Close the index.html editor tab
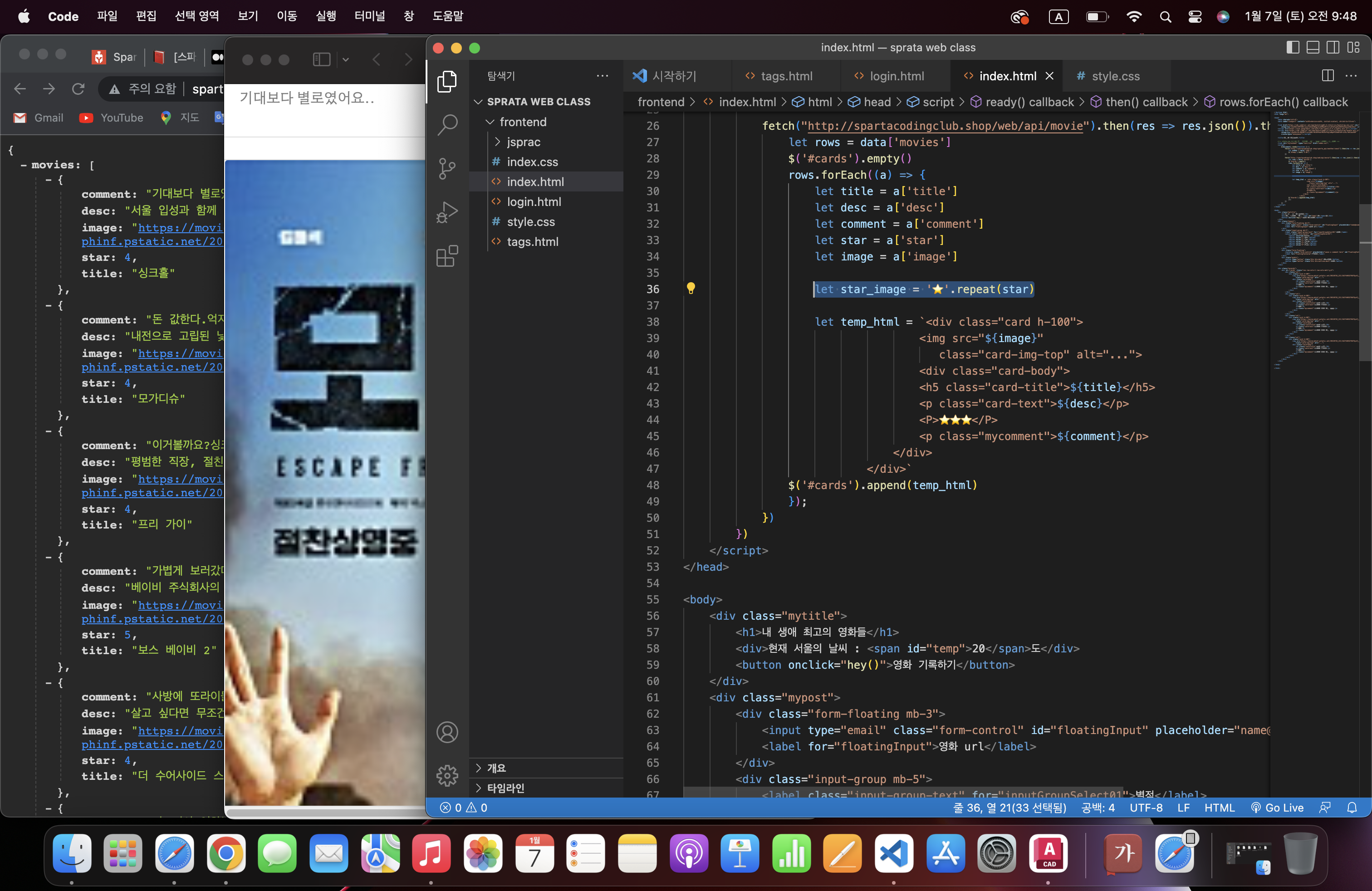Viewport: 1372px width, 891px height. click(x=1050, y=75)
